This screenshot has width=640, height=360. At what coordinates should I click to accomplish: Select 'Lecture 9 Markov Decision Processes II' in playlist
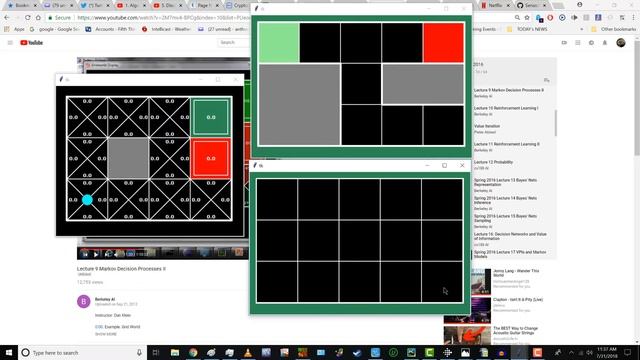[509, 90]
